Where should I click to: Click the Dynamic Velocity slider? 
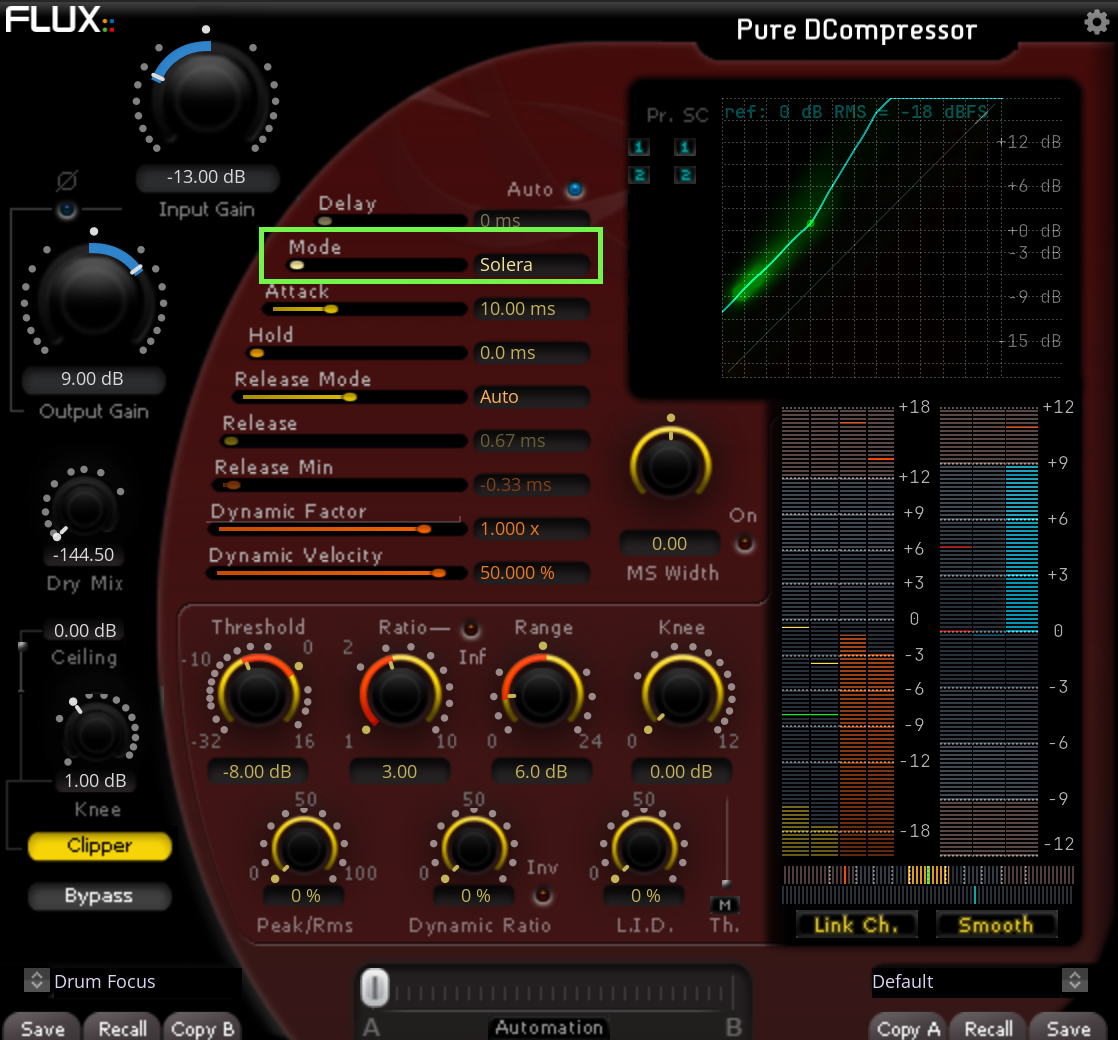point(336,573)
